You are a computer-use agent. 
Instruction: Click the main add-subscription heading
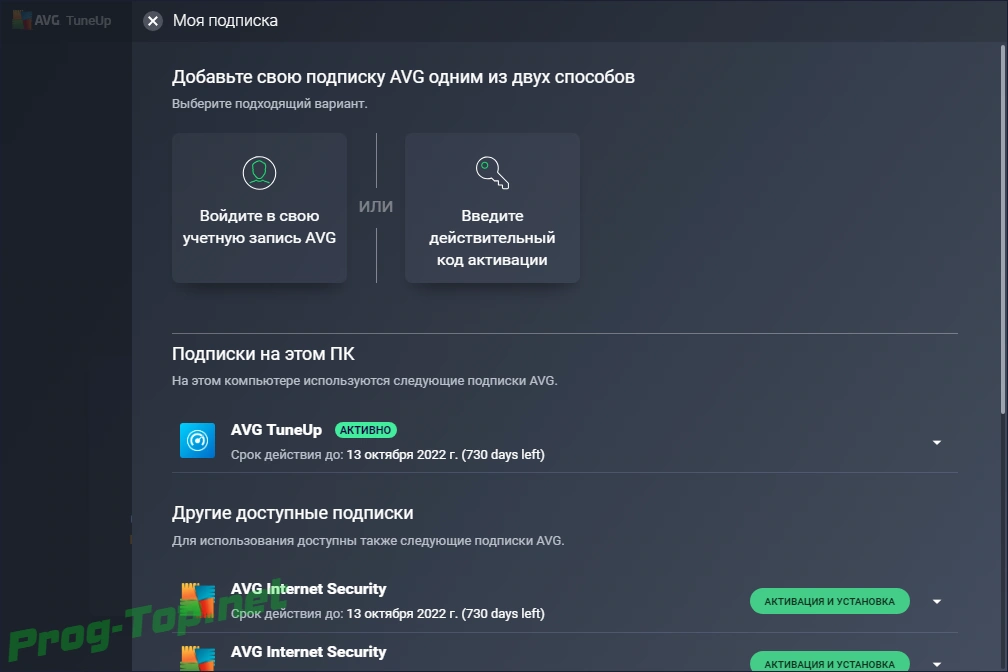point(403,77)
